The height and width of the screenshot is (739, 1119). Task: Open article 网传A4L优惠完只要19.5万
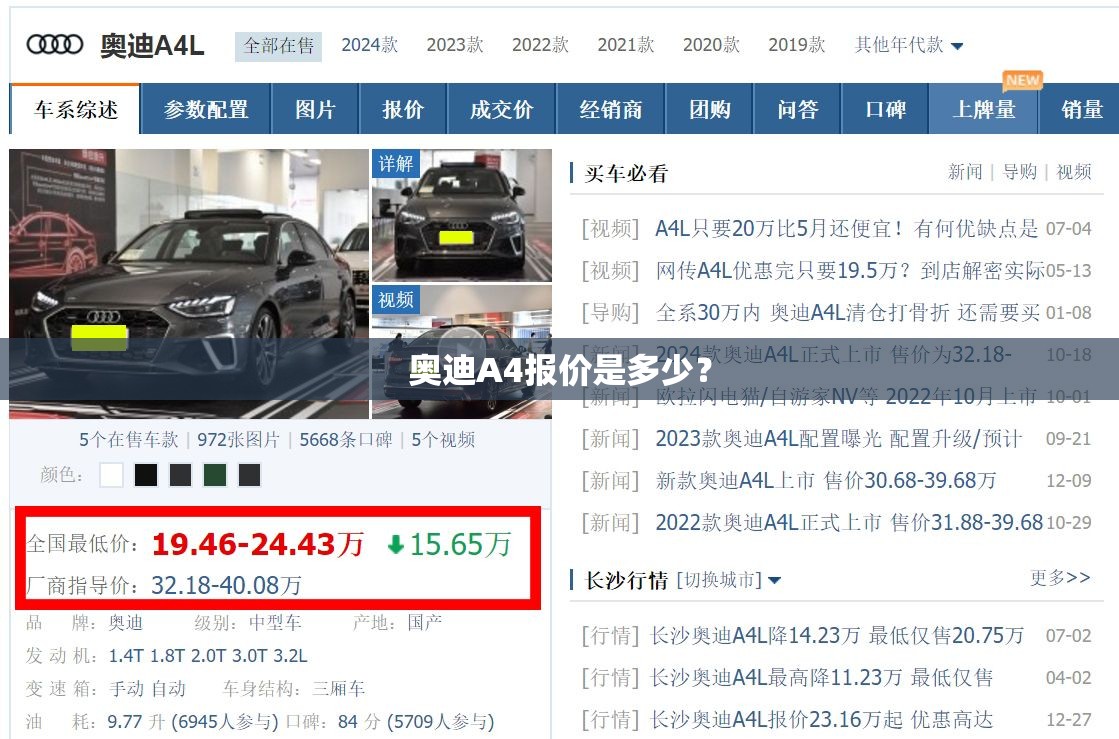(x=850, y=271)
